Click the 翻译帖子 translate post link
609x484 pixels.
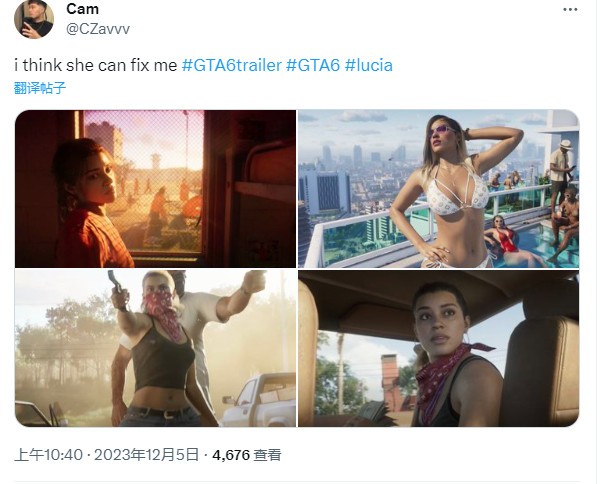40,88
